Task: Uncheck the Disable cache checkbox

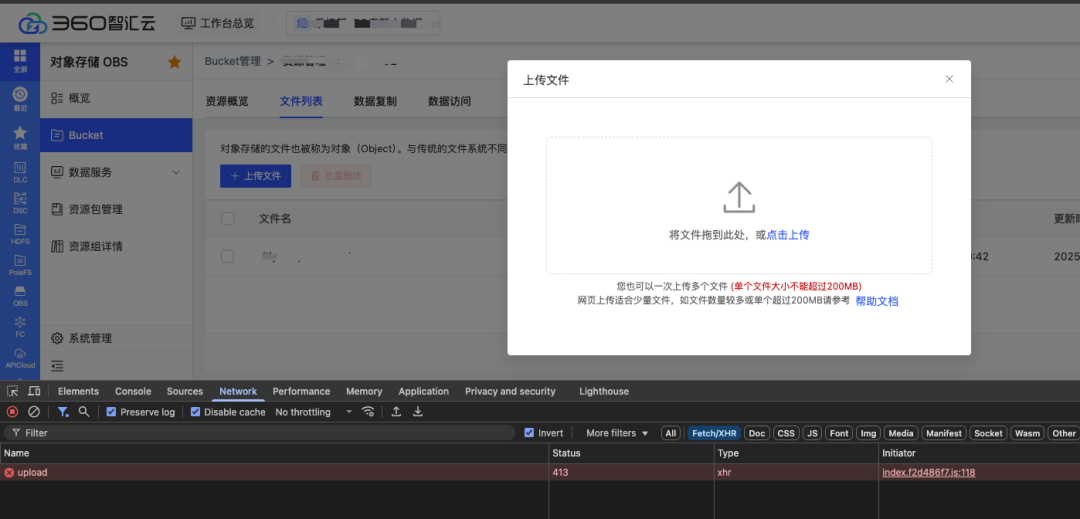Action: tap(196, 412)
